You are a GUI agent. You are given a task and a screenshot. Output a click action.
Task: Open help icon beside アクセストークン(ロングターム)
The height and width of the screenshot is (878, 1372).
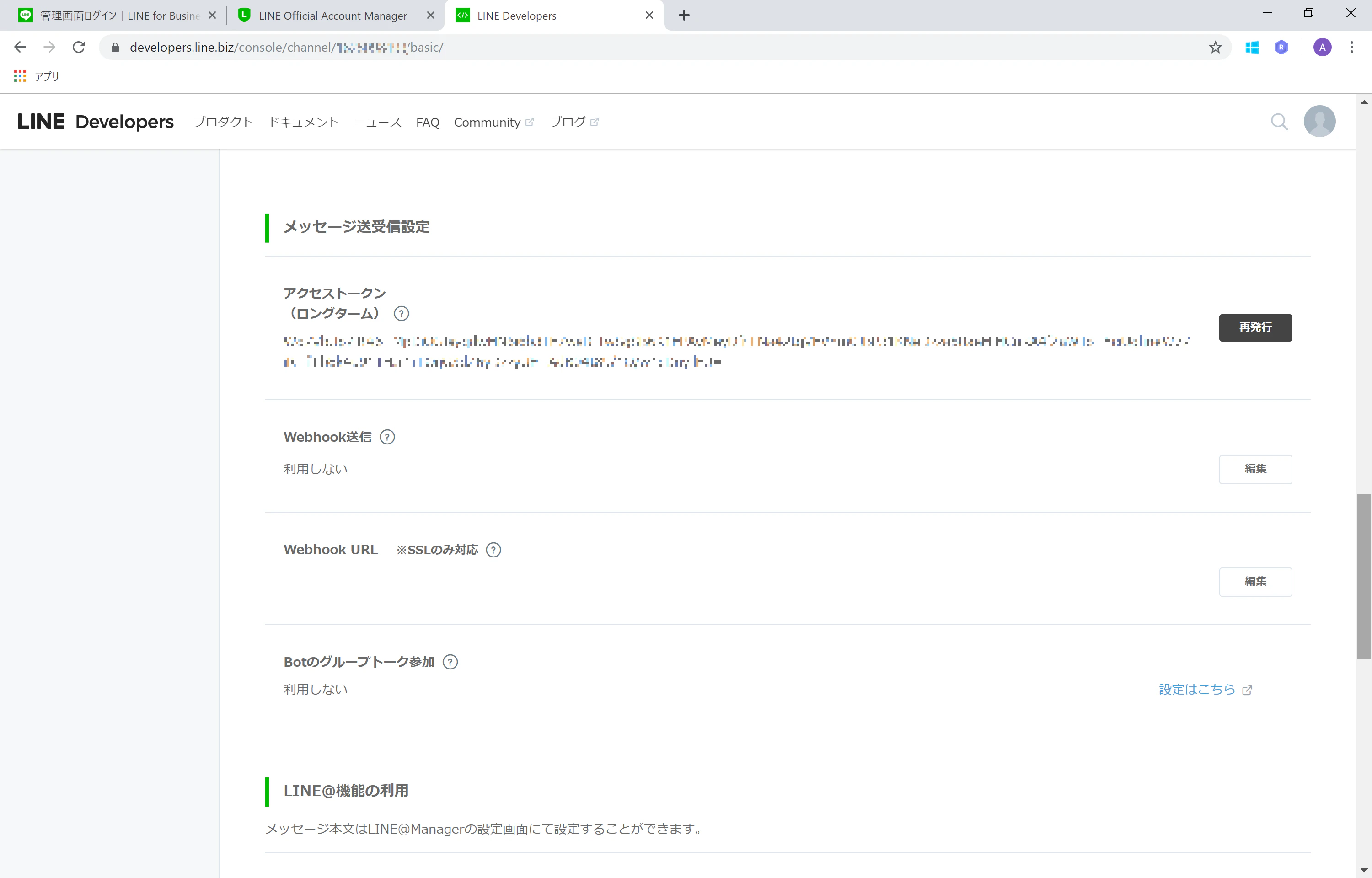[401, 314]
